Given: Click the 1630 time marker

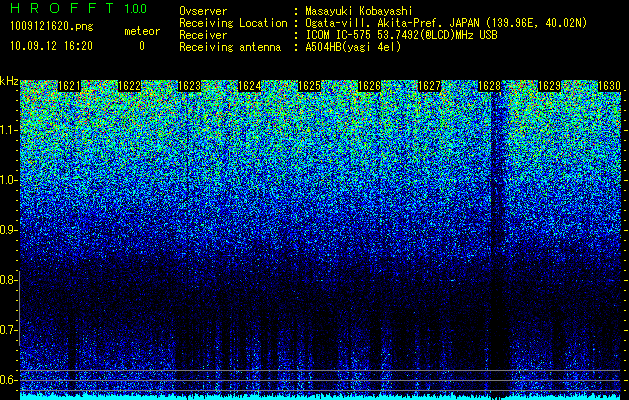Looking at the screenshot, I should pyautogui.click(x=609, y=86).
